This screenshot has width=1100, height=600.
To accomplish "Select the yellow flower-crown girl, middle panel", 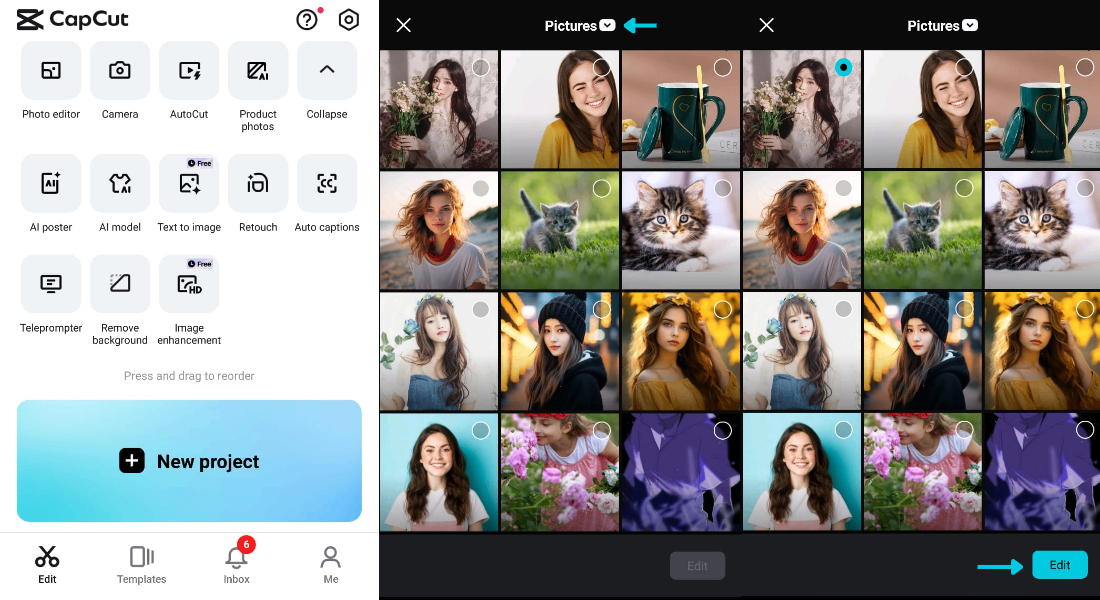I will (x=723, y=309).
